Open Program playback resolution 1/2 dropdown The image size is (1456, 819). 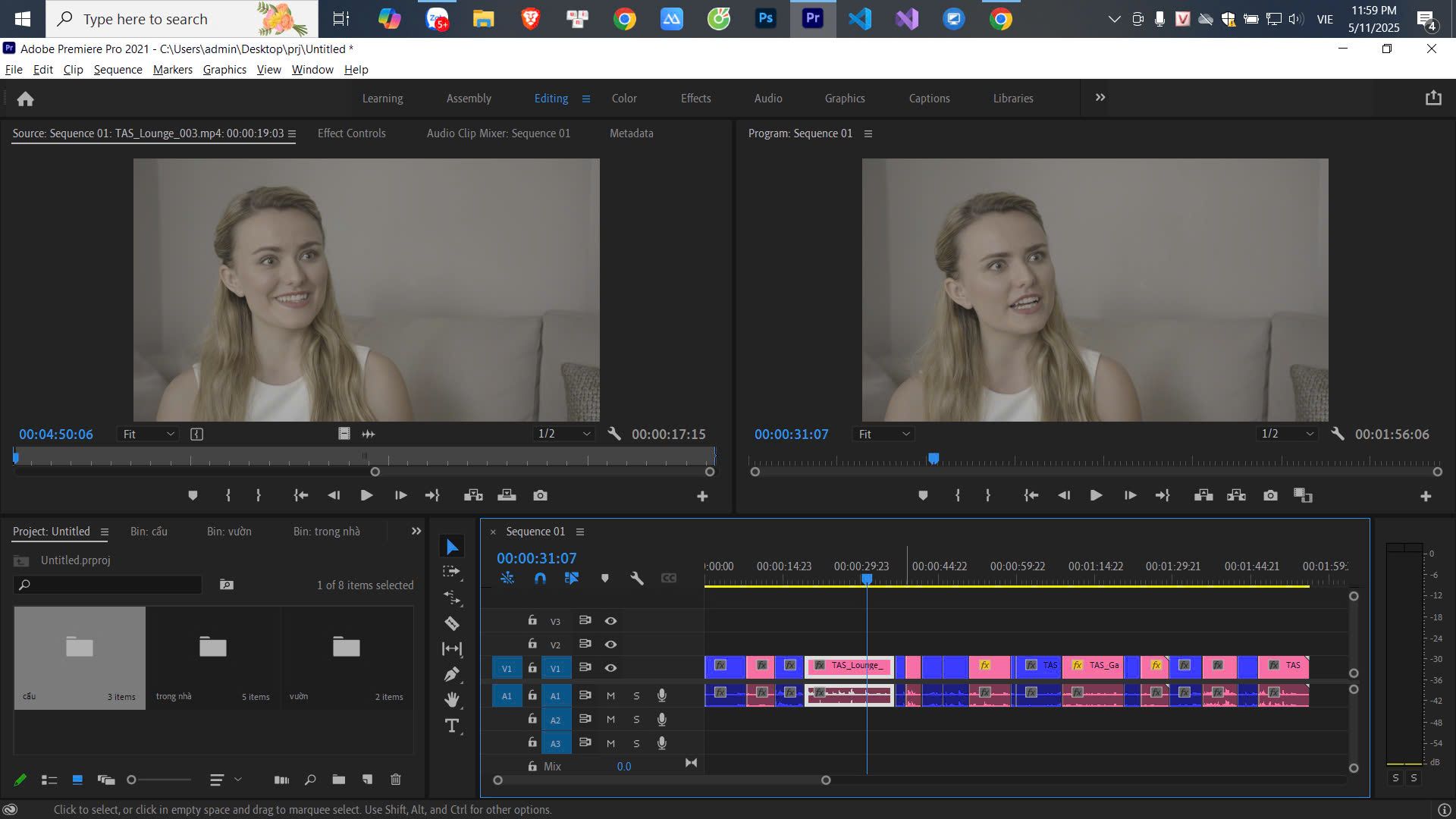tap(1286, 434)
